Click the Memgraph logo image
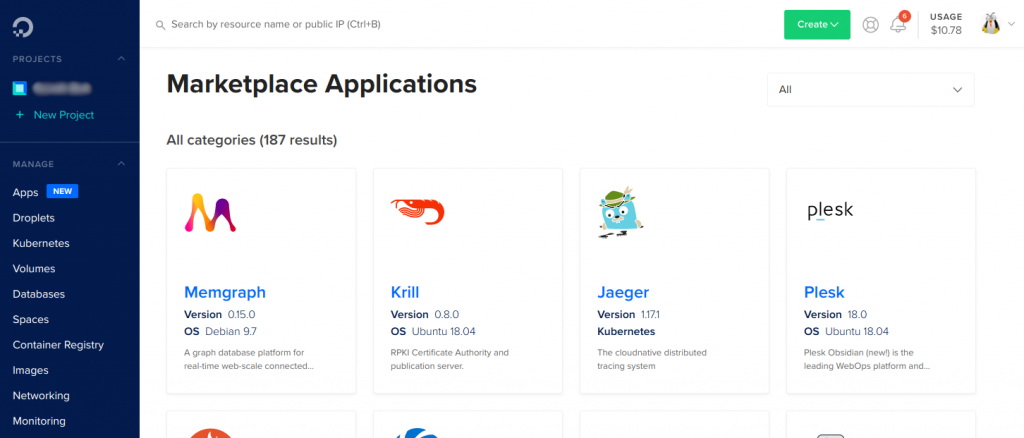 (210, 213)
